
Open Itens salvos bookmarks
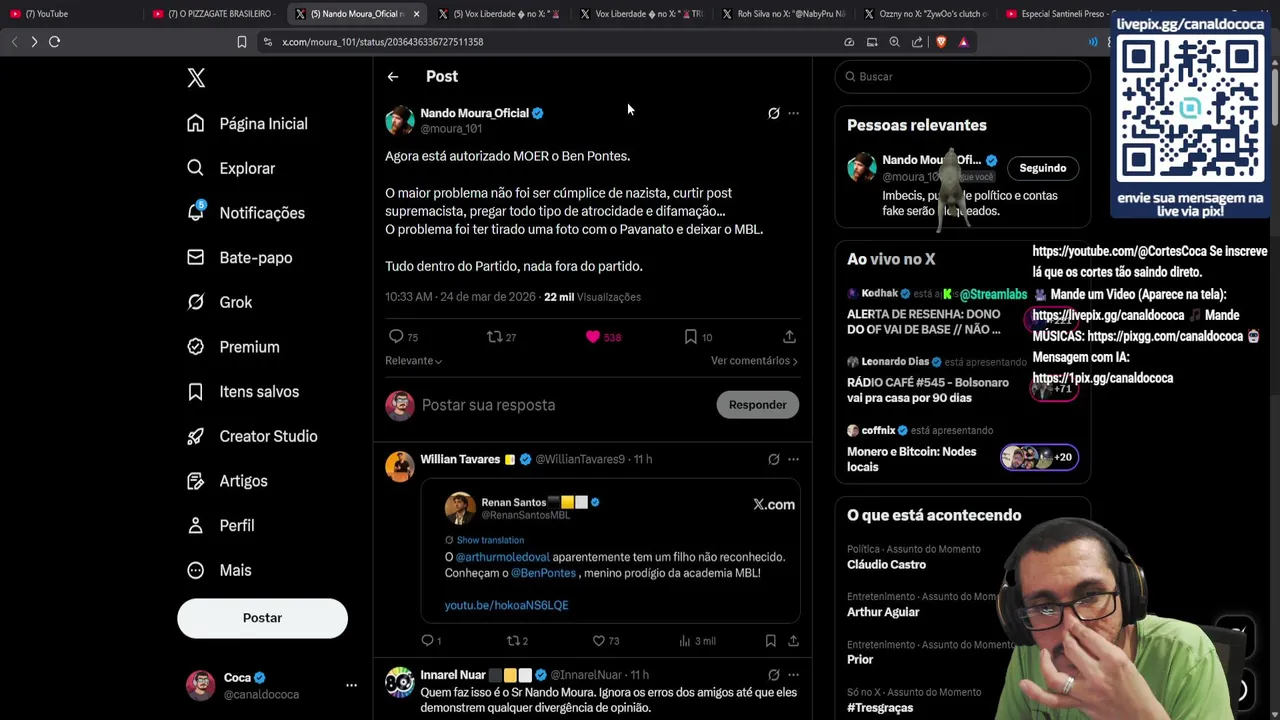coord(243,391)
